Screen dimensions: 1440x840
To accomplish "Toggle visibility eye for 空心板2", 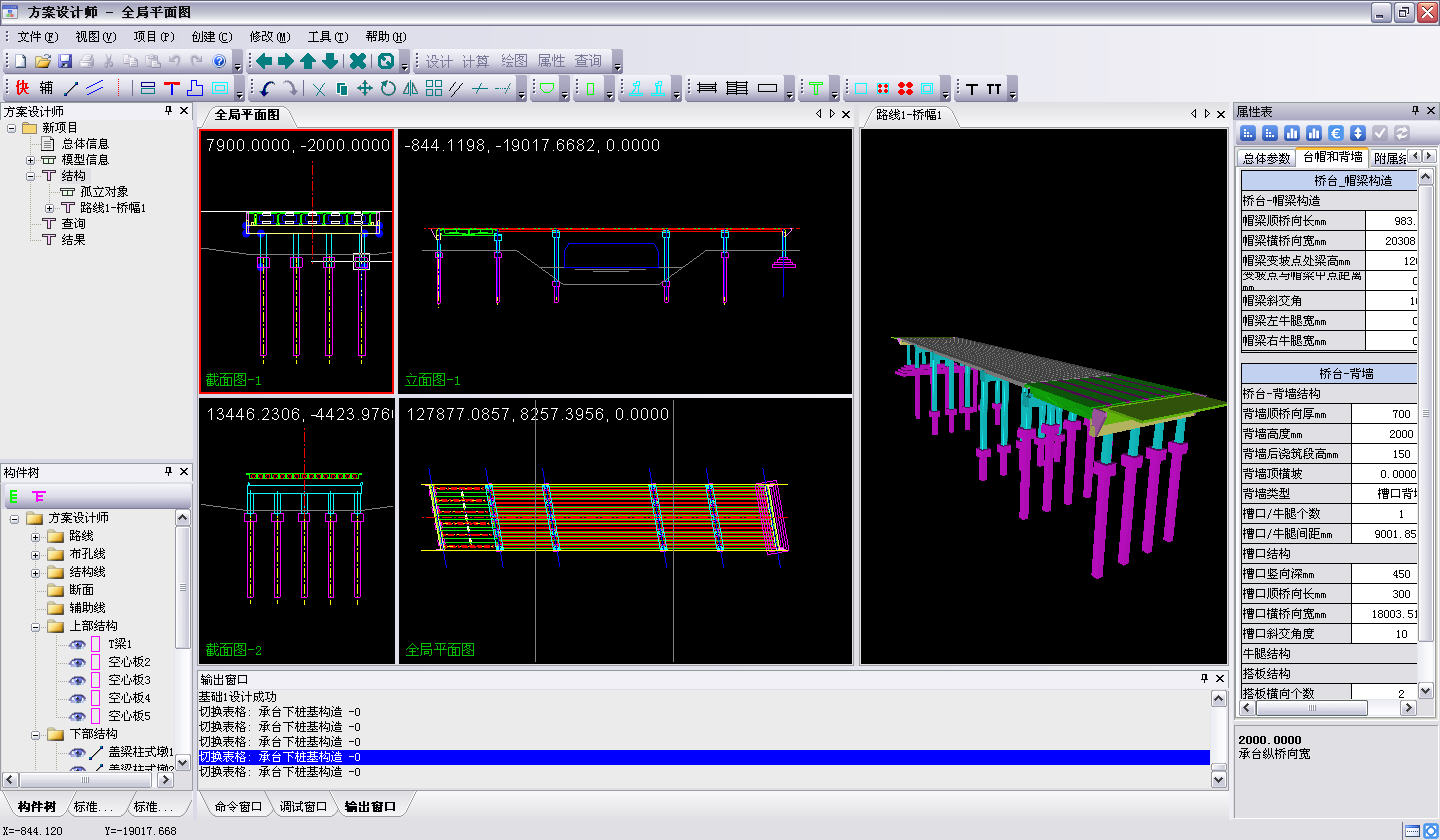I will coord(77,662).
